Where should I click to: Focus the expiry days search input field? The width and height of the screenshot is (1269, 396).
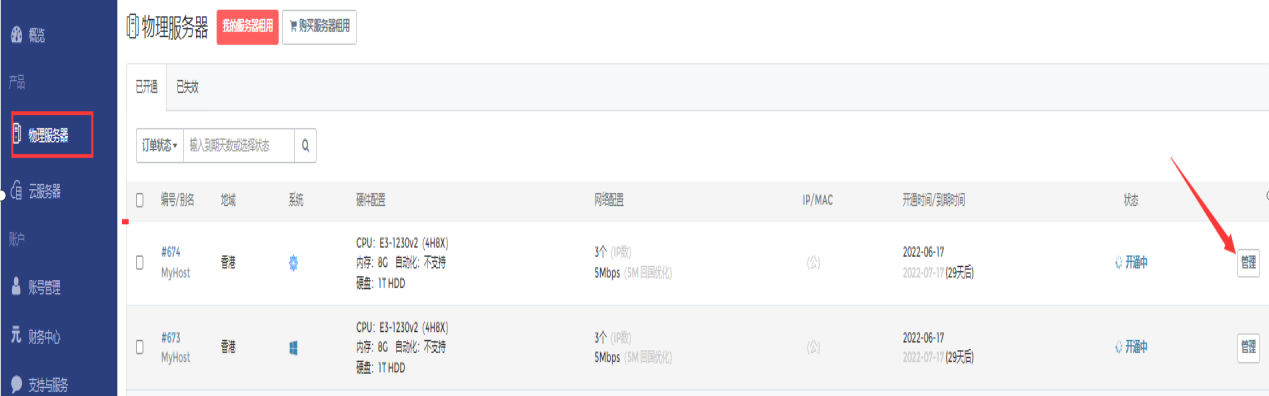pos(239,146)
